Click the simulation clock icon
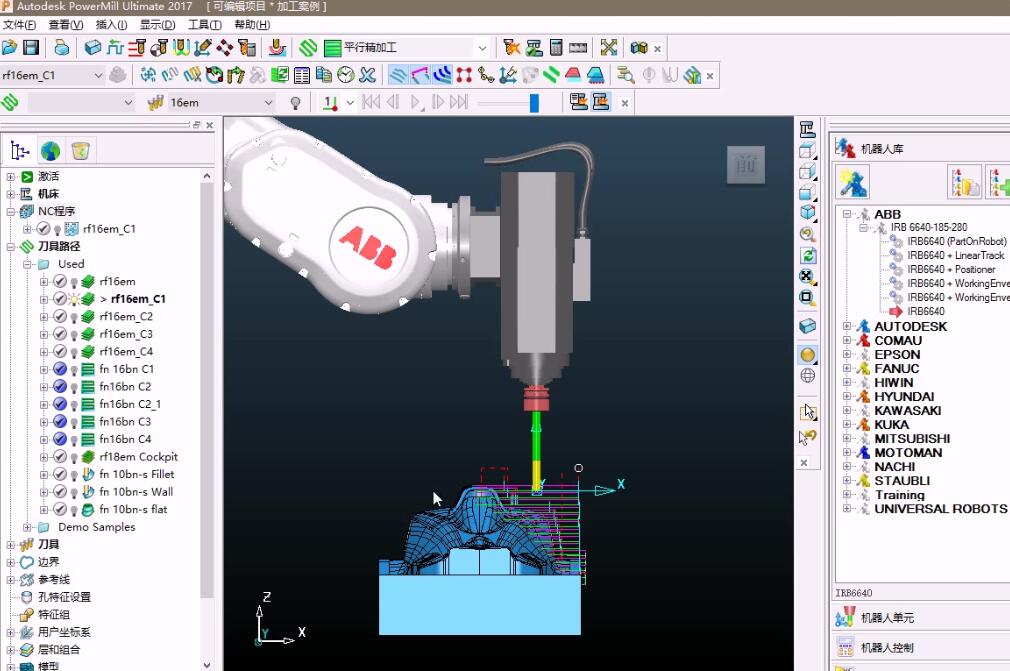Viewport: 1010px width, 671px height. pos(346,75)
